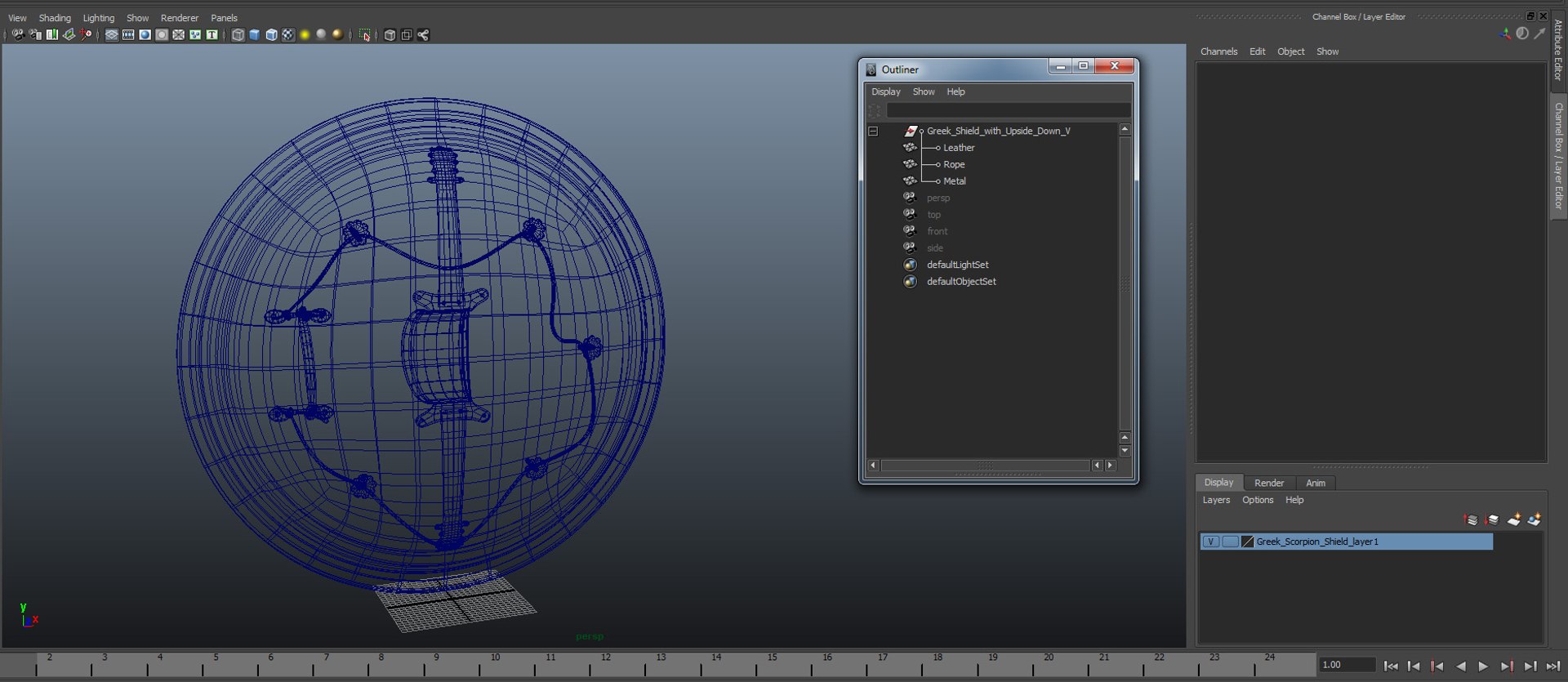This screenshot has width=1568, height=682.
Task: Click the layer color swatch of Greek_Scorpion_Shield_layer1
Action: click(x=1247, y=542)
